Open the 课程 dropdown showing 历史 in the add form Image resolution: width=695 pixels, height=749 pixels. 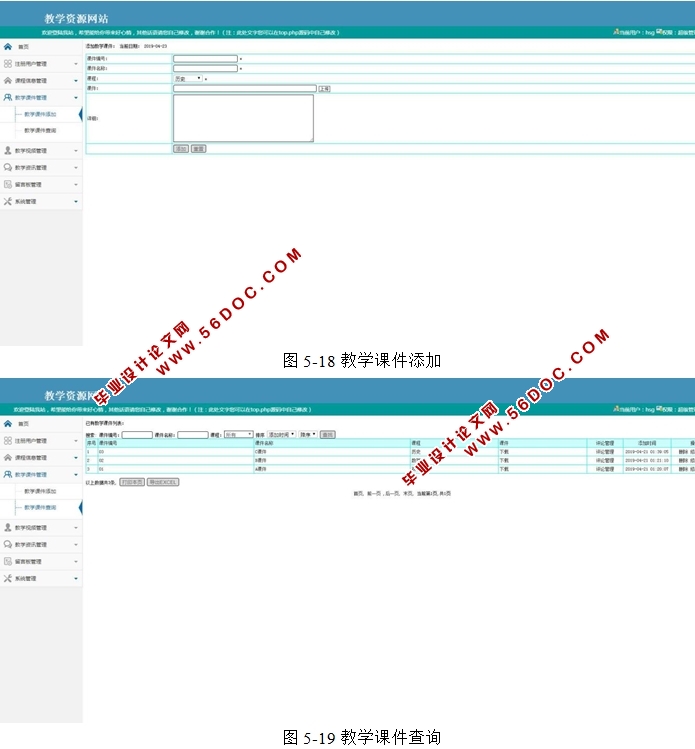click(x=187, y=78)
